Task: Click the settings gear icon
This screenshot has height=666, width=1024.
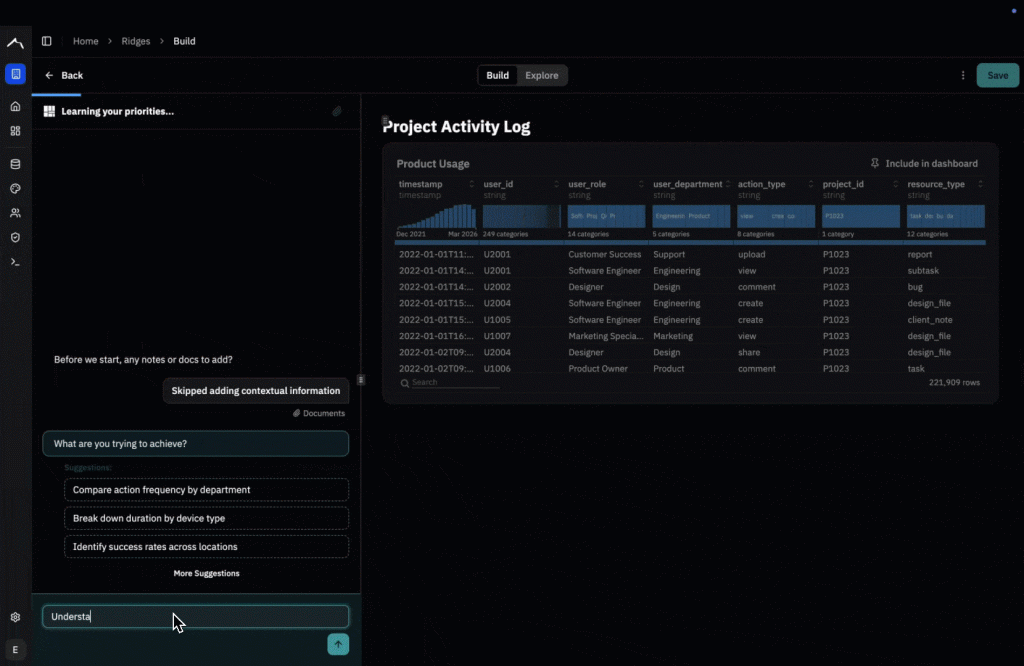Action: pyautogui.click(x=15, y=618)
